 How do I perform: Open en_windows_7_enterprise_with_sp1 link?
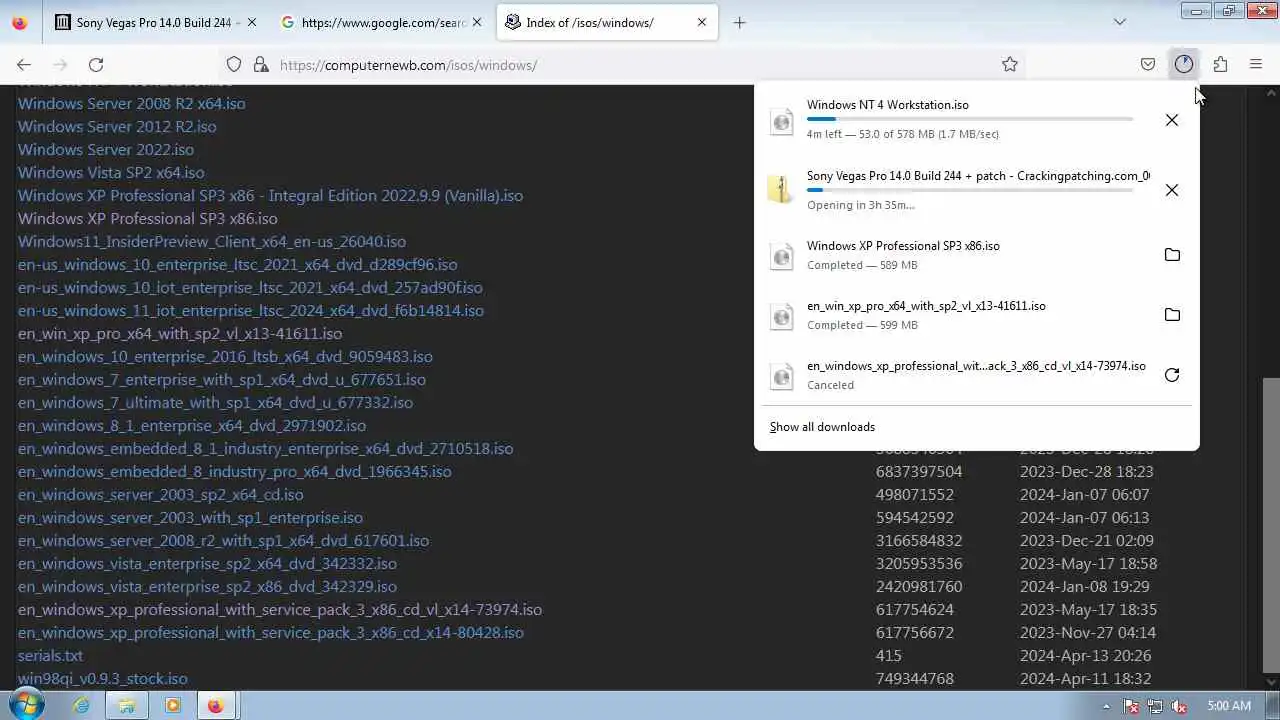point(222,379)
